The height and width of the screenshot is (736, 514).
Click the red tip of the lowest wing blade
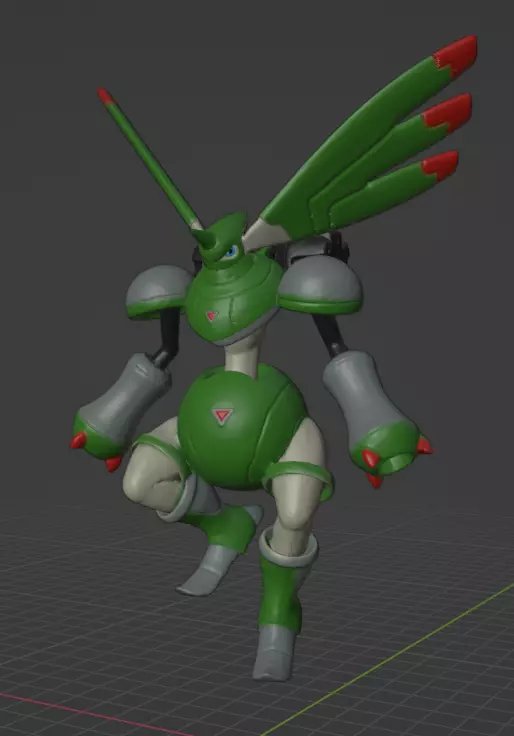pos(440,165)
